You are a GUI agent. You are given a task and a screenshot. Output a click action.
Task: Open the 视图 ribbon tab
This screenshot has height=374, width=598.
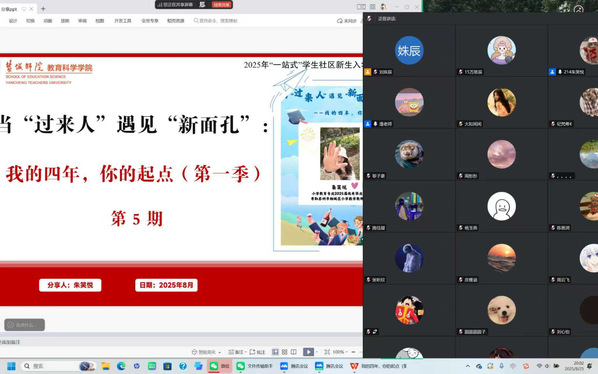[100, 21]
